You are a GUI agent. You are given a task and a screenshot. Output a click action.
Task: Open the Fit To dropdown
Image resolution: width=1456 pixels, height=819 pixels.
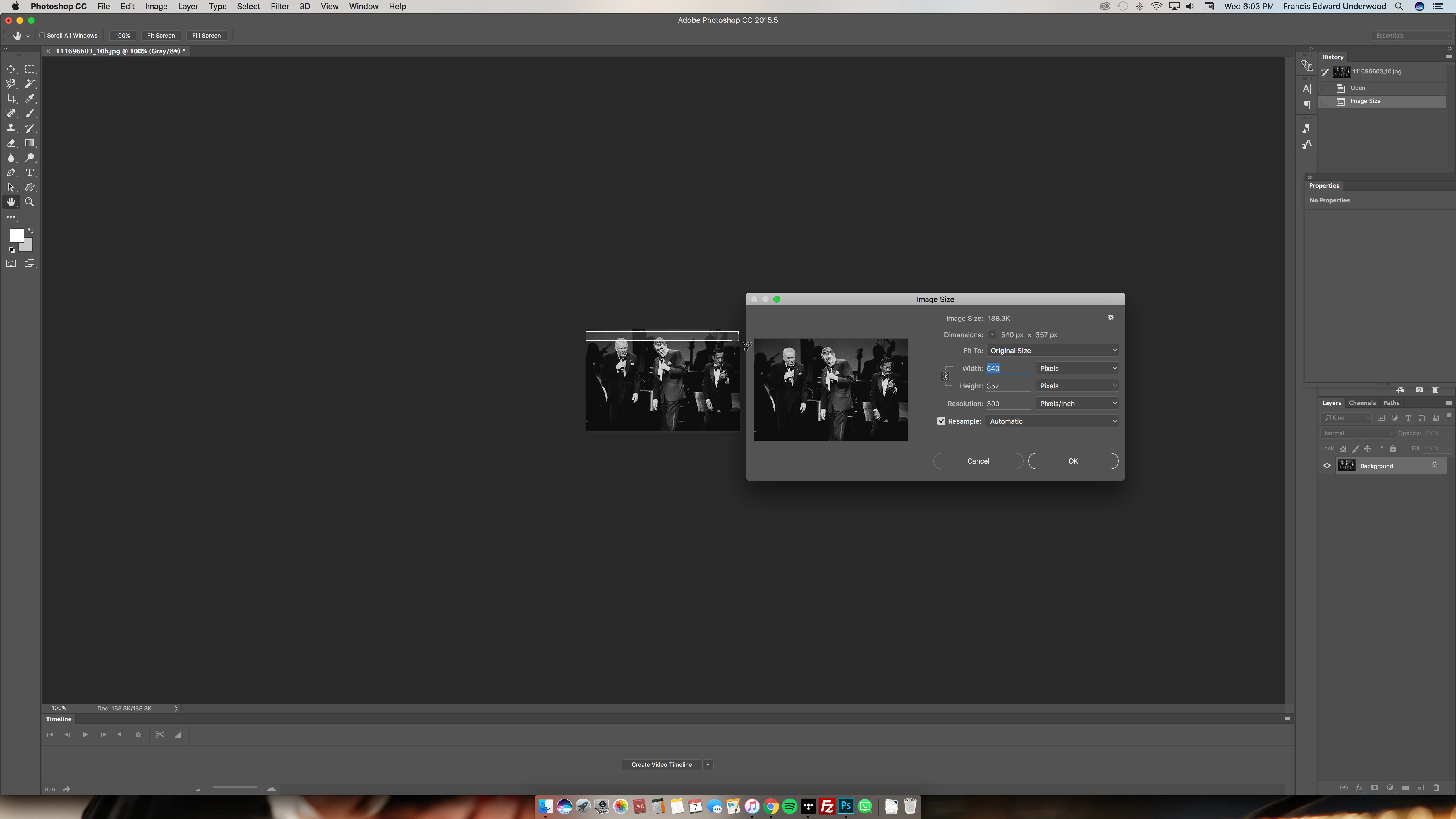[1052, 350]
